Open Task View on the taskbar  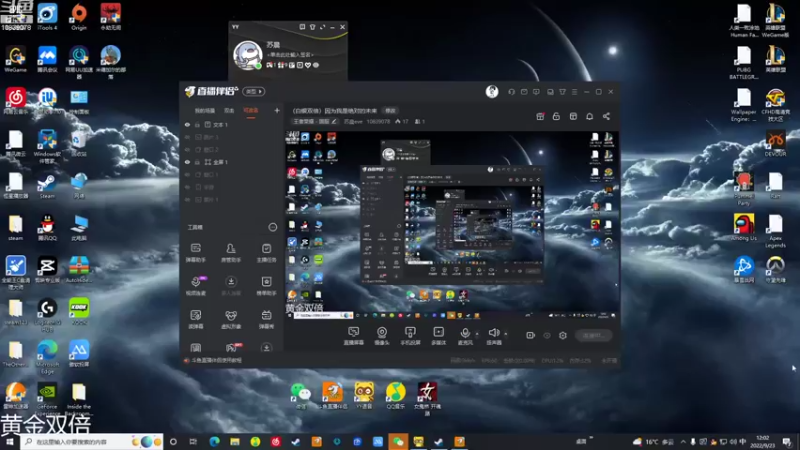[x=193, y=442]
